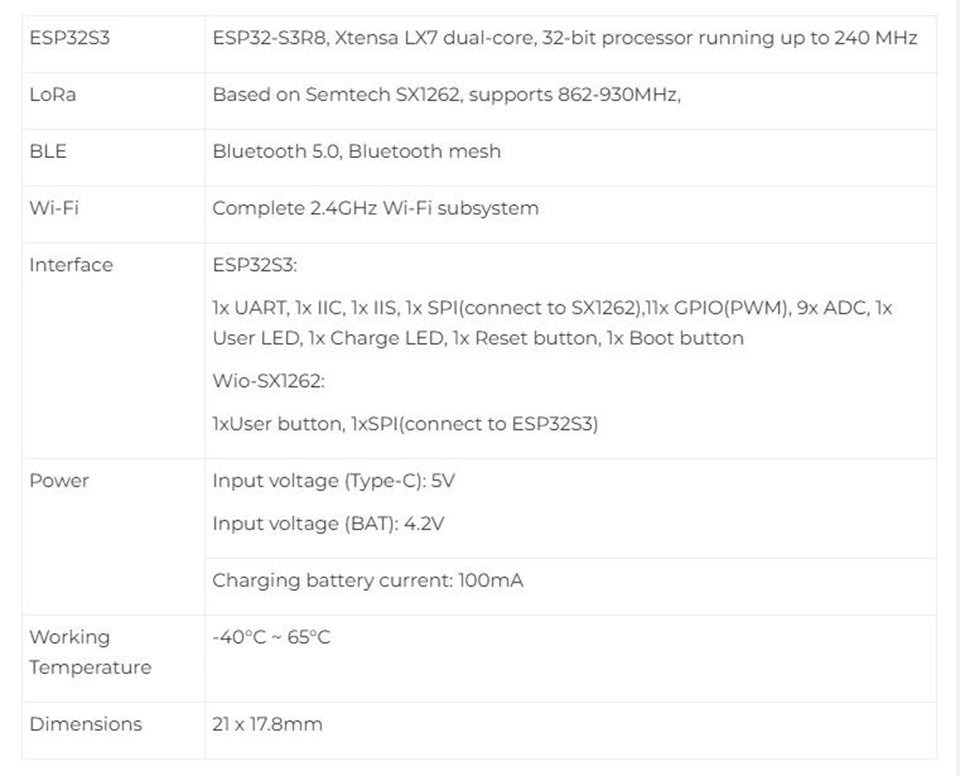The width and height of the screenshot is (960, 776).
Task: Click the 21 x 17.8mm dimensions value
Action: (267, 724)
